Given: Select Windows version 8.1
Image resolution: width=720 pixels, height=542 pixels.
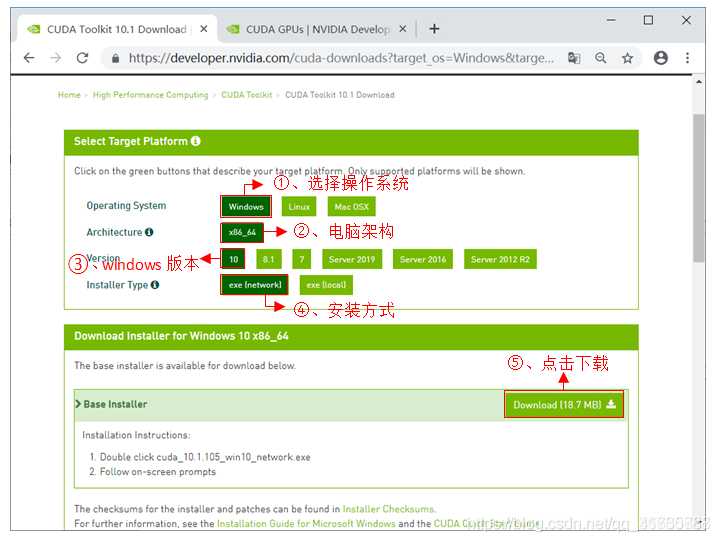Looking at the screenshot, I should point(269,259).
